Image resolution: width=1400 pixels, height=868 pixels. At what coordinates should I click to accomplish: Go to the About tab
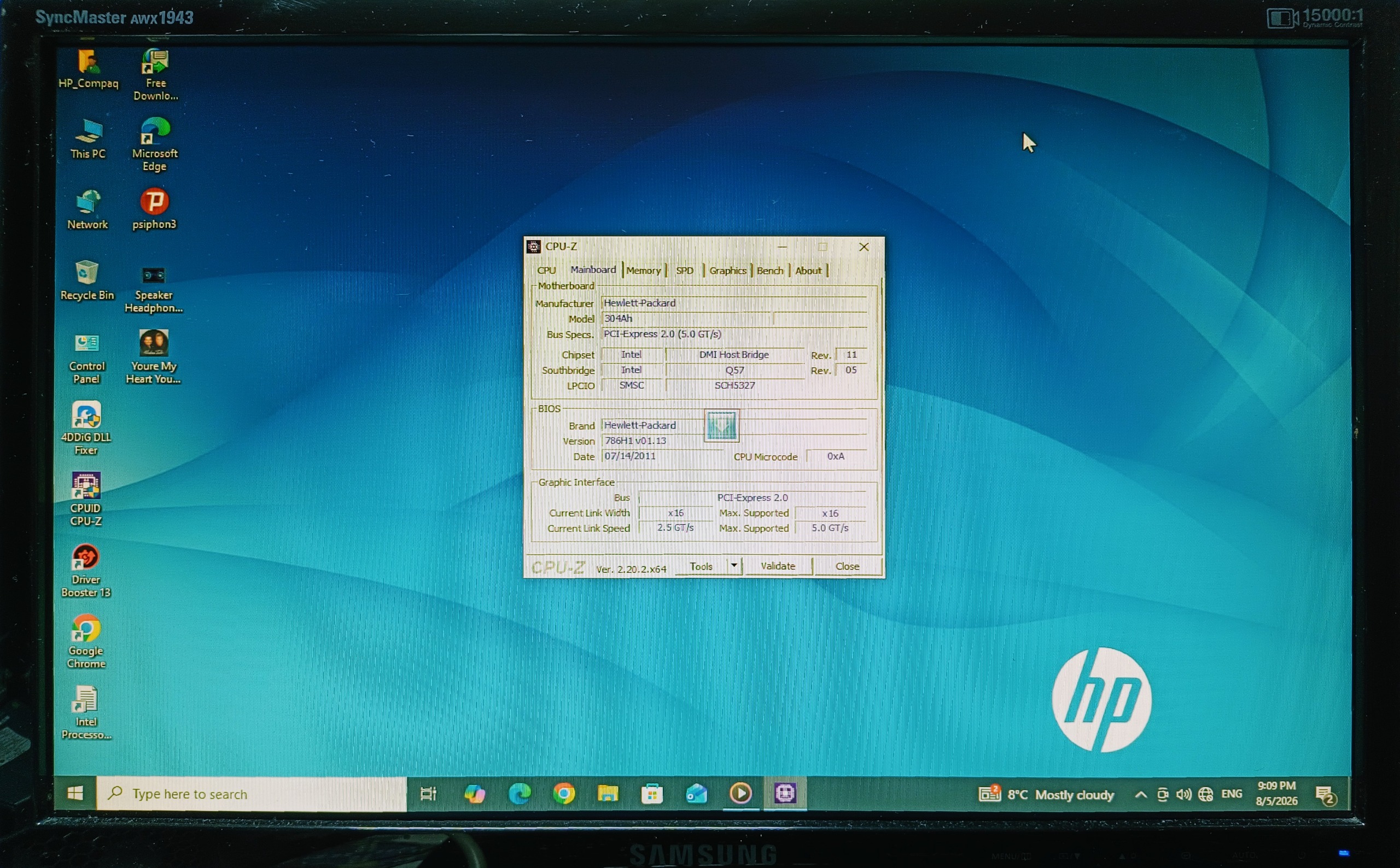[808, 271]
